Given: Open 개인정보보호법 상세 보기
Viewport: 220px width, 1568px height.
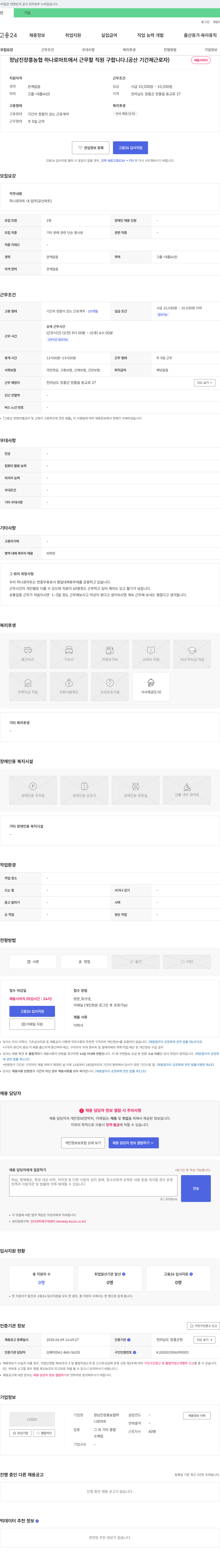Looking at the screenshot, I should pyautogui.click(x=83, y=1143).
